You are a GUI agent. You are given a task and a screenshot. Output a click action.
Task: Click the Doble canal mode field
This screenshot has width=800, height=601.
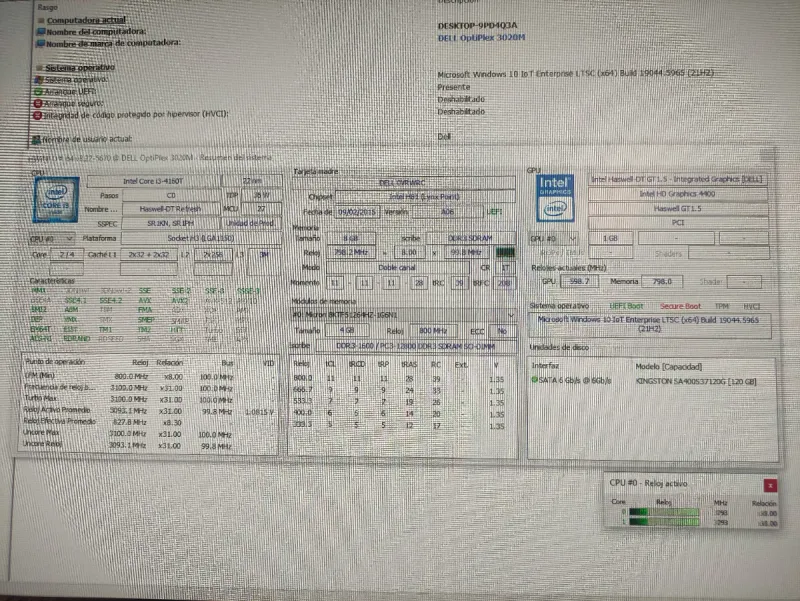click(x=397, y=267)
